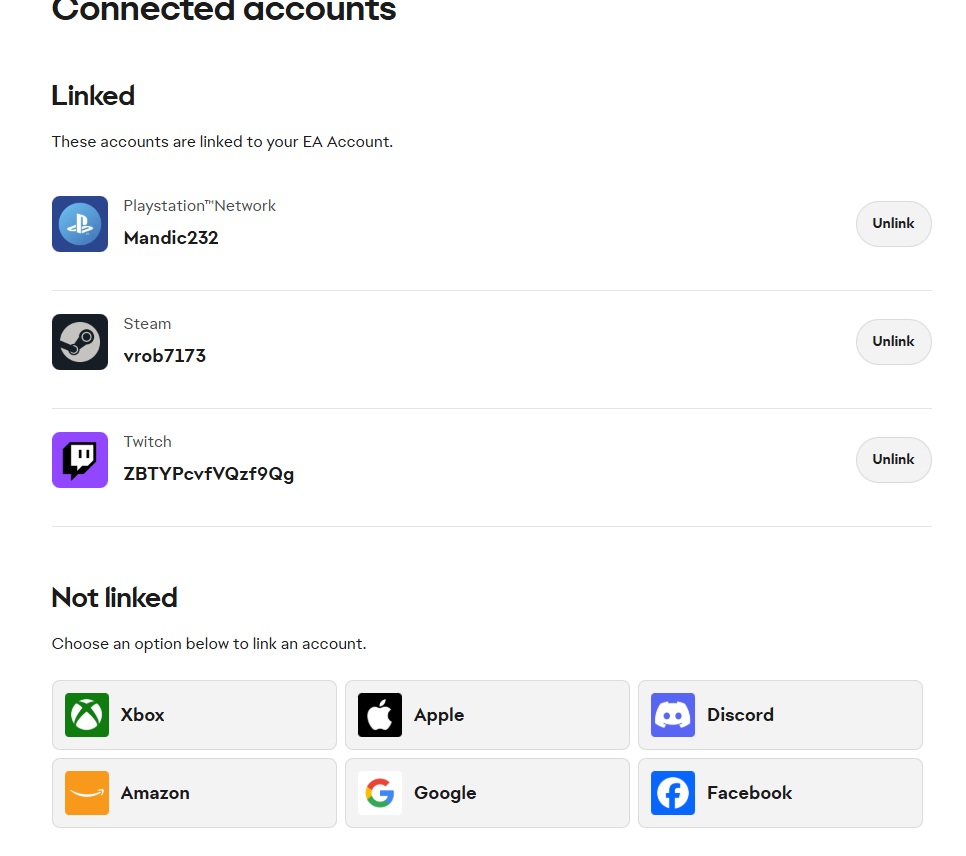Select the Mandic232 PlayStation username text
Viewport: 966px width, 856px height.
171,238
